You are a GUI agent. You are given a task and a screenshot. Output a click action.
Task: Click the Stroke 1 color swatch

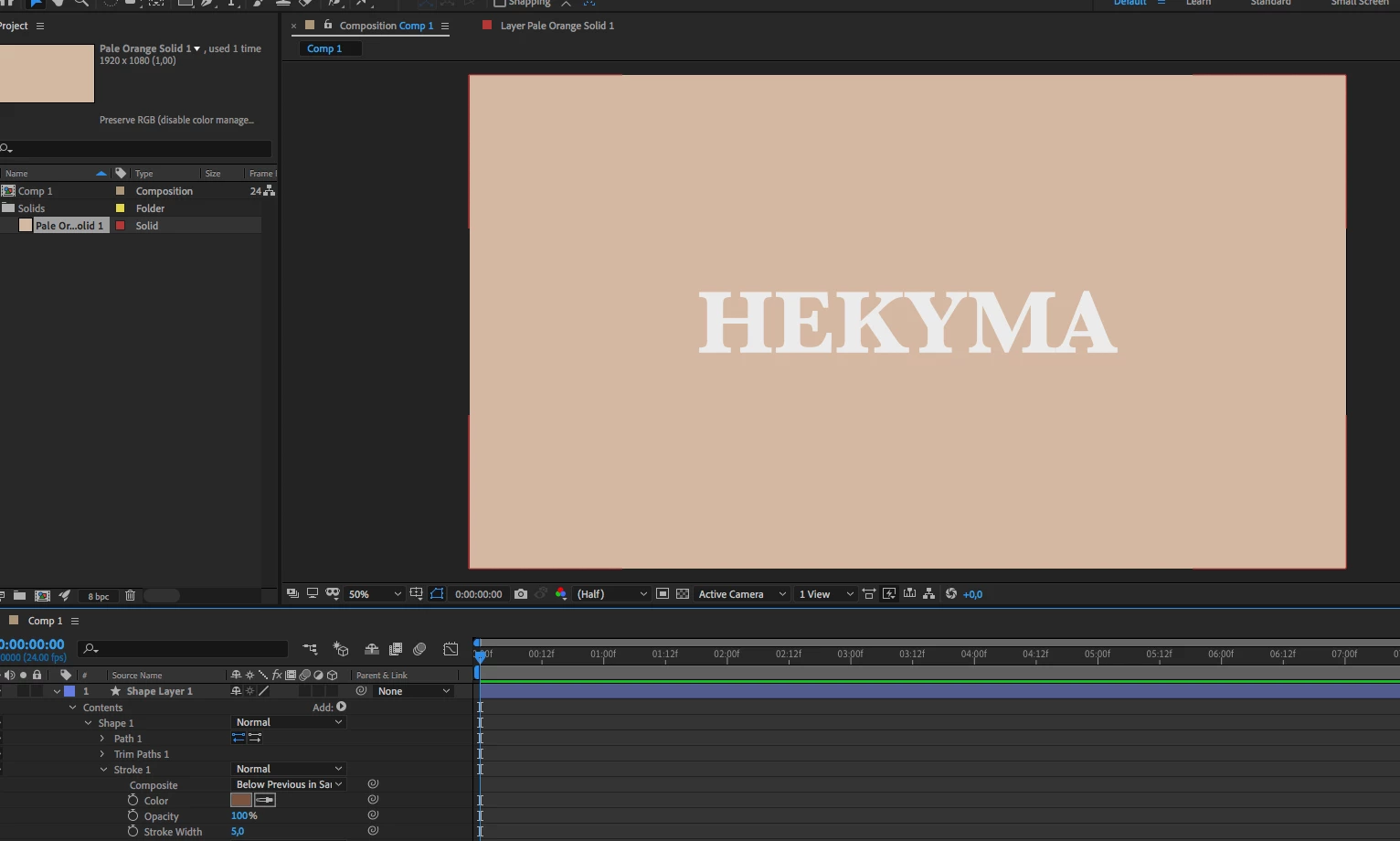tap(241, 800)
